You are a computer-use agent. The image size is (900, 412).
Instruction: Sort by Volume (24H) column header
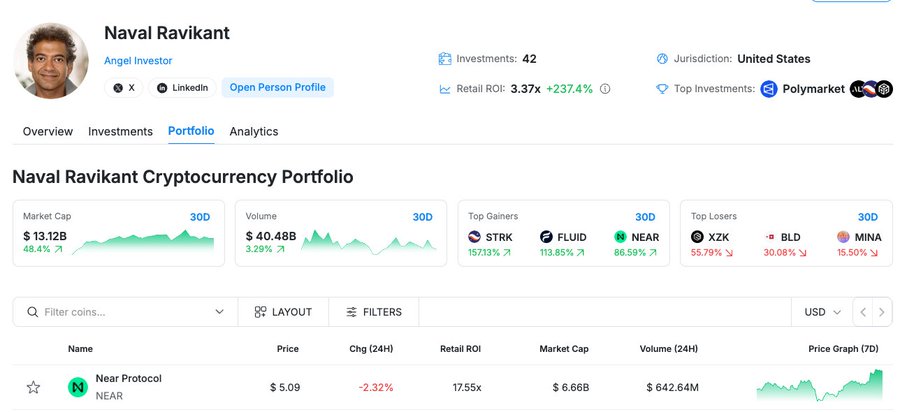point(669,349)
